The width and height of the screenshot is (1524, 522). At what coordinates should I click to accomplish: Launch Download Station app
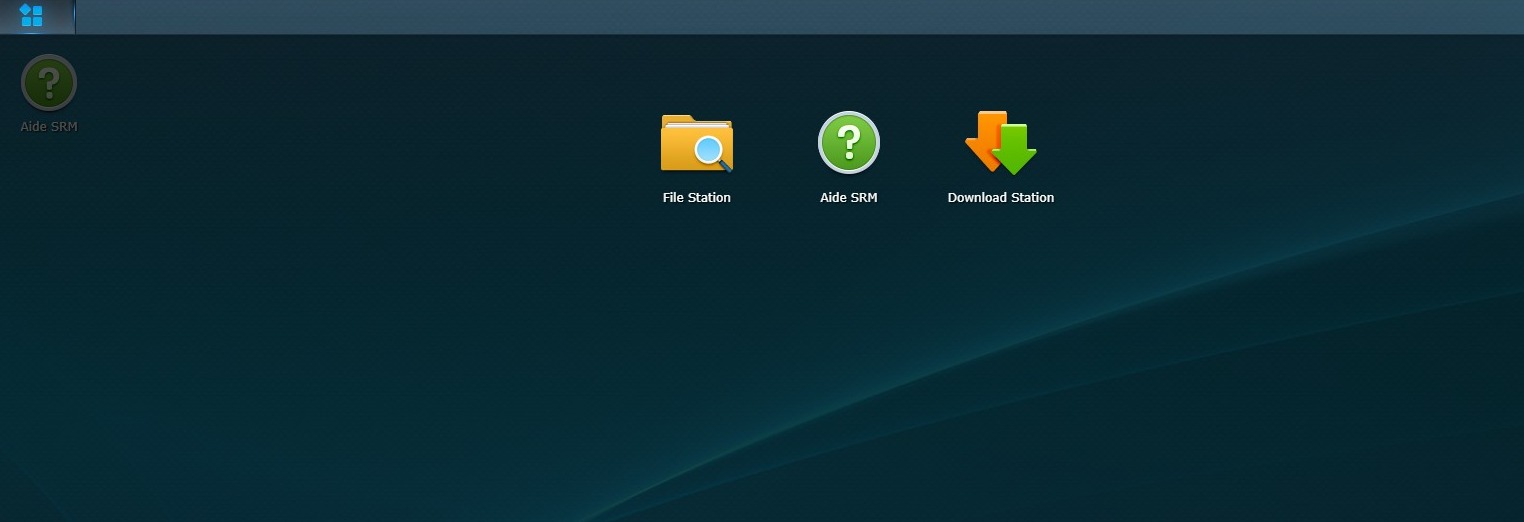click(x=1001, y=142)
